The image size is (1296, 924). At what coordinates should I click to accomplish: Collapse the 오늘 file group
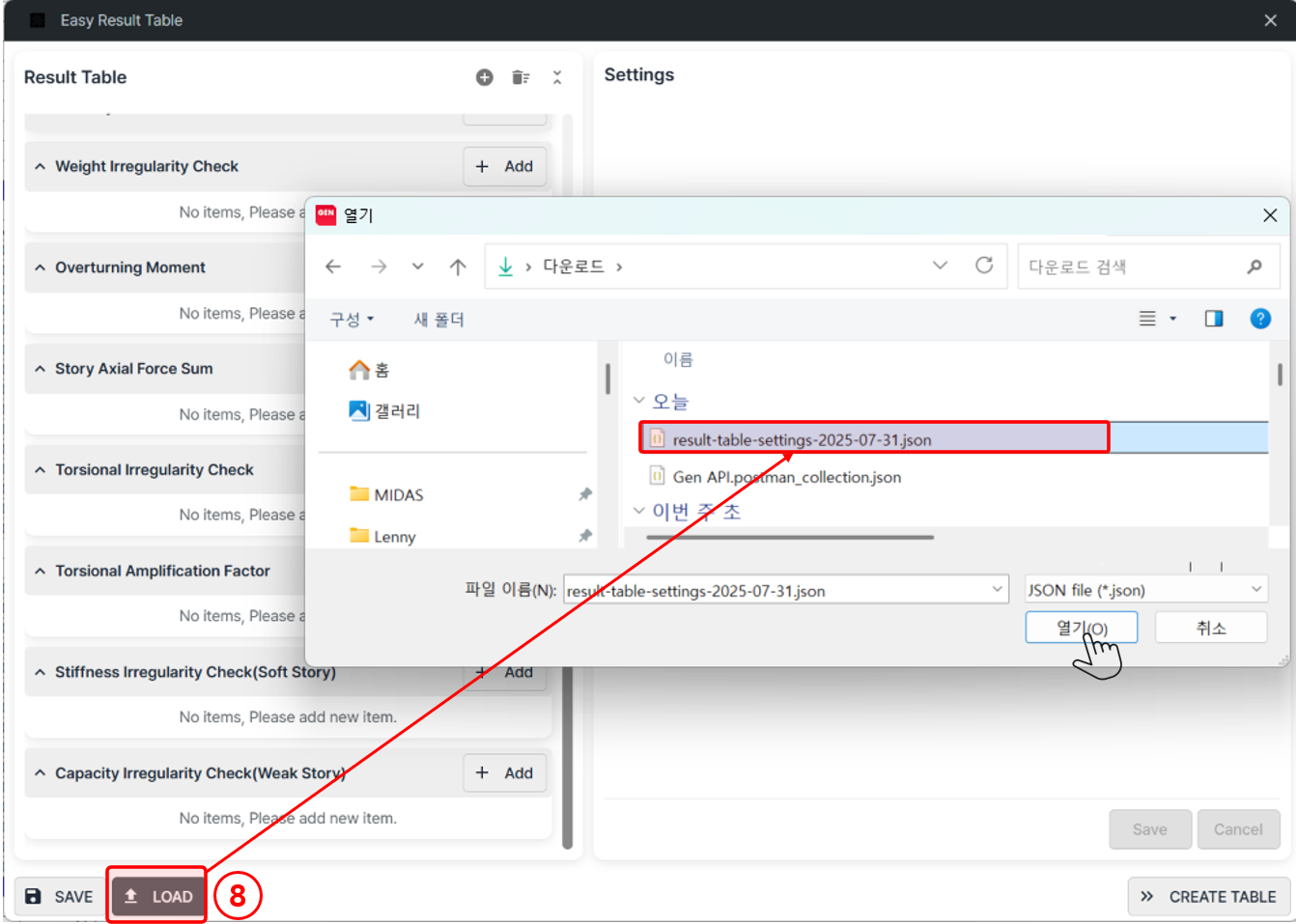(x=638, y=401)
